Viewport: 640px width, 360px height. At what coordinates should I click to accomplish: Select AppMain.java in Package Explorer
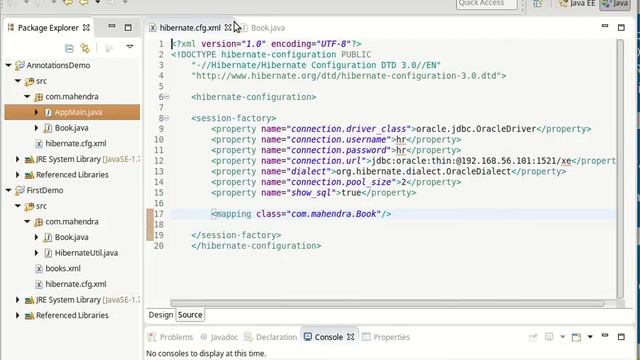pyautogui.click(x=78, y=112)
